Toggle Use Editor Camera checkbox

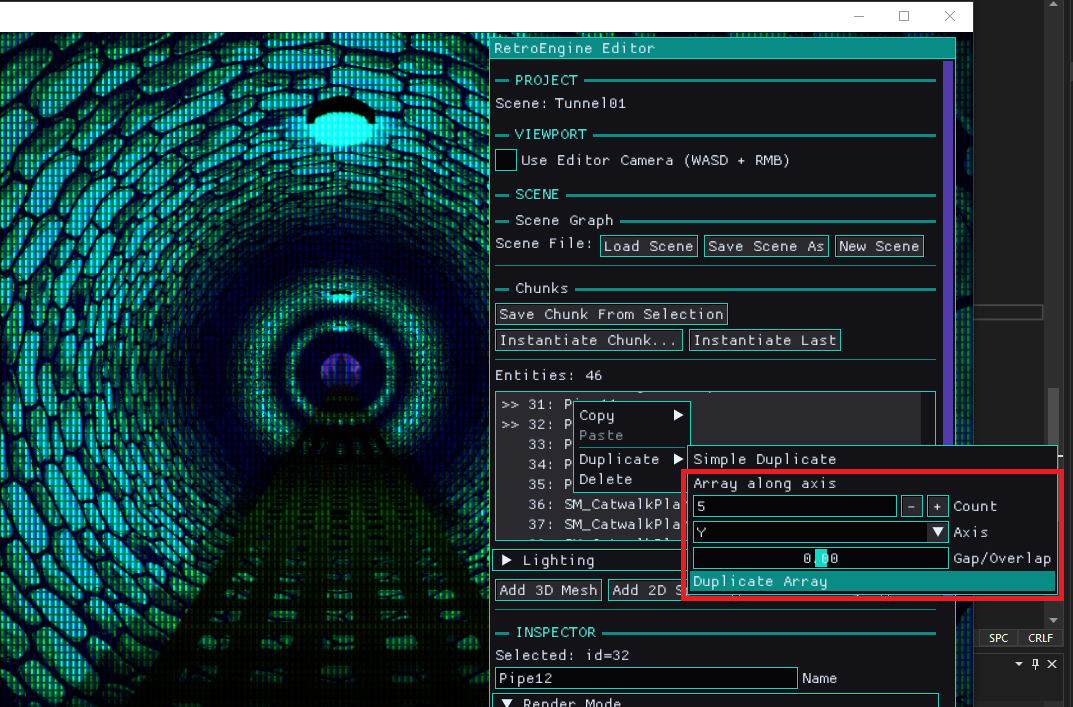tap(506, 160)
